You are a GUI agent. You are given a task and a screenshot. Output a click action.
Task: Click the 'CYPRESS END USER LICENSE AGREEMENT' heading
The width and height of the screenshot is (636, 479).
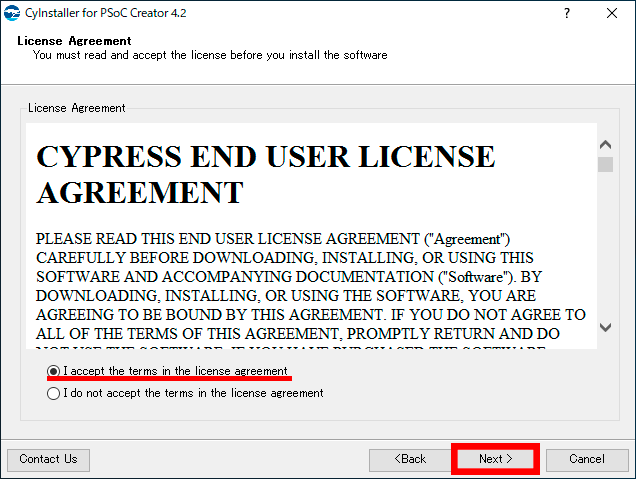tap(266, 174)
